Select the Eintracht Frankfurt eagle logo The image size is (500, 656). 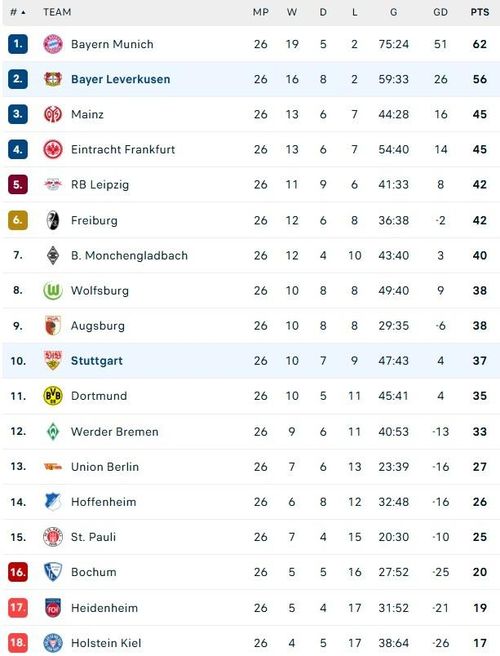point(53,149)
